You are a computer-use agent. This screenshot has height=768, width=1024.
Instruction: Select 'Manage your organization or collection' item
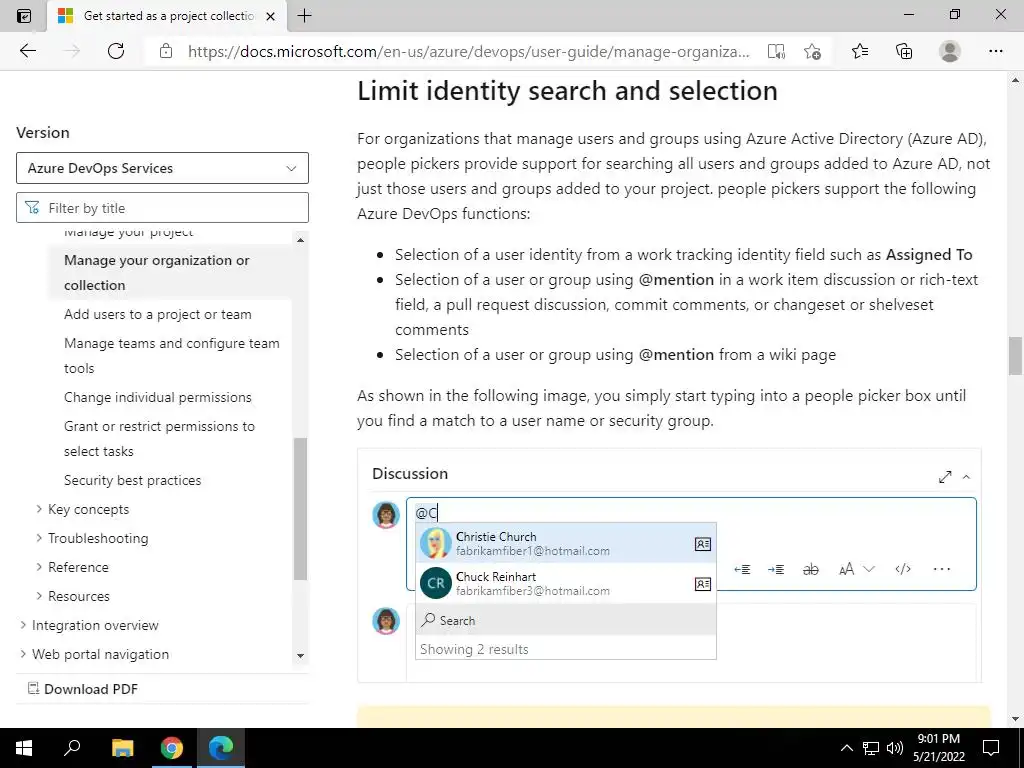pos(170,272)
